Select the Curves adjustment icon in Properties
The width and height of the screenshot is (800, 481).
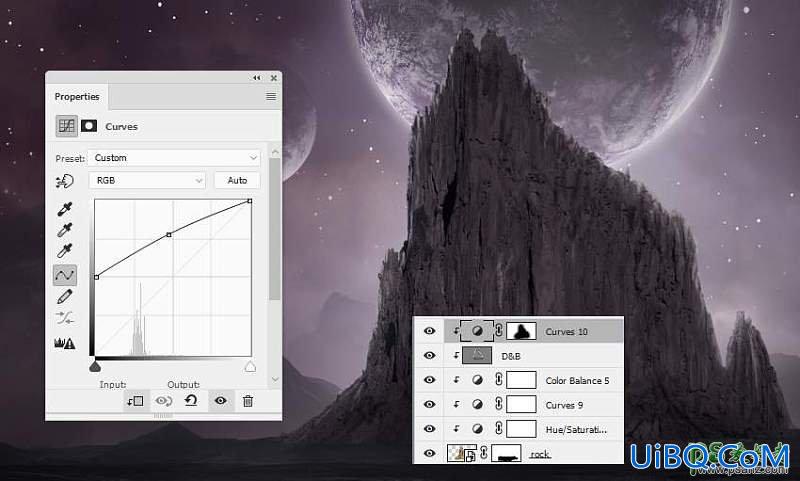66,126
